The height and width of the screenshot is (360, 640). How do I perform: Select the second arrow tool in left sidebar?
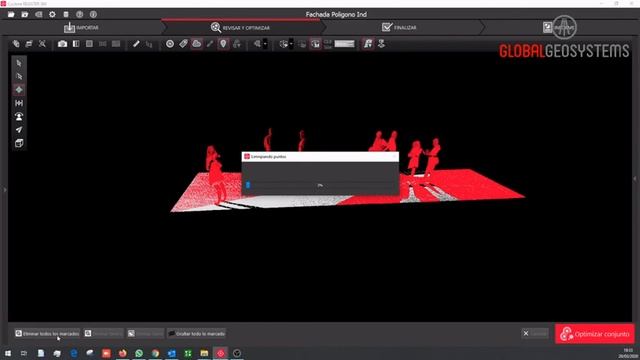click(x=19, y=76)
